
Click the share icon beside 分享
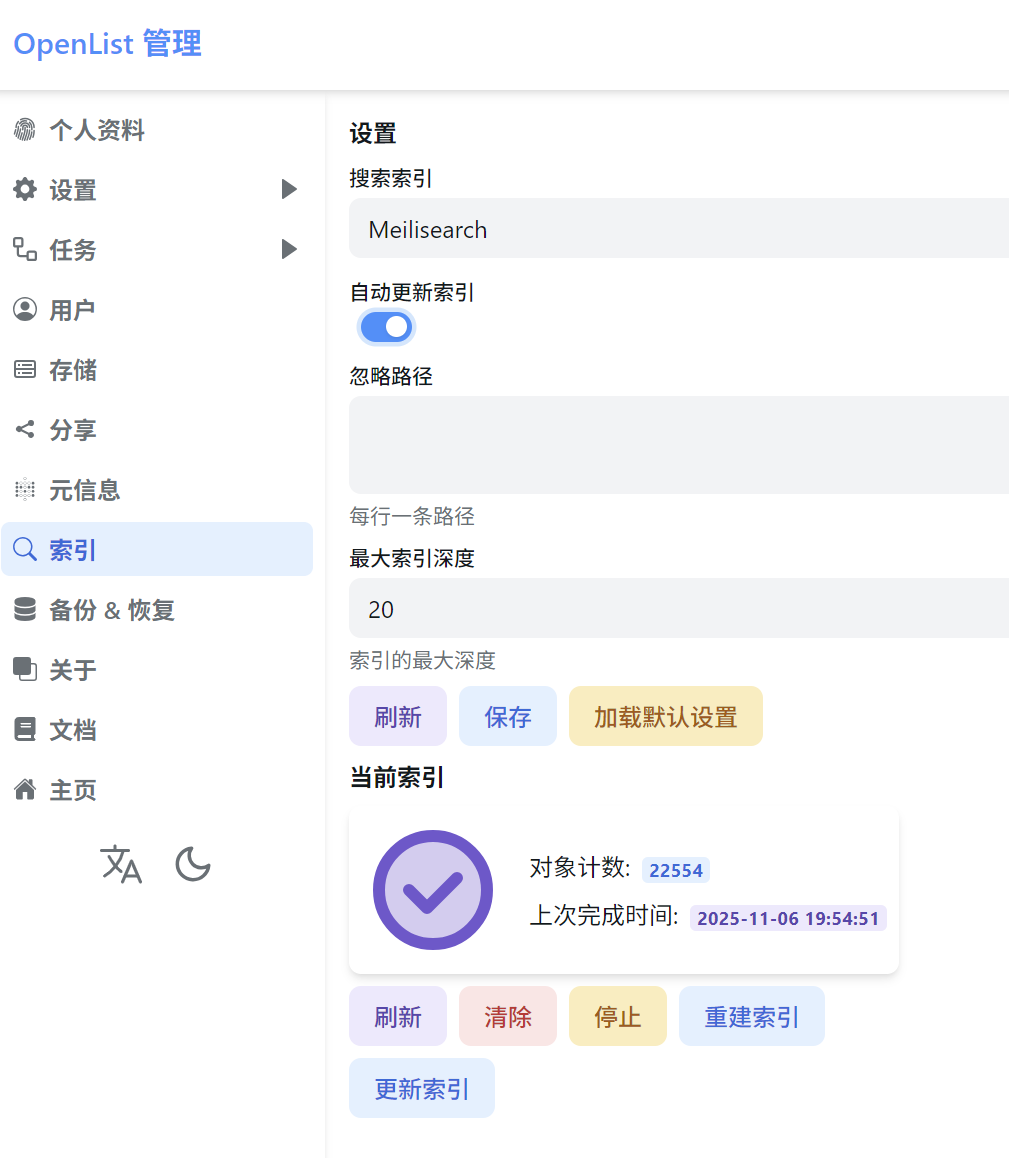(24, 430)
